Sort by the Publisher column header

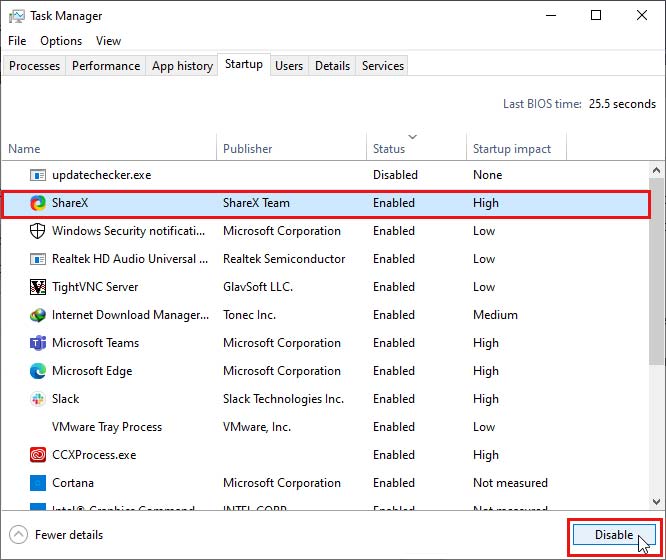pyautogui.click(x=291, y=149)
